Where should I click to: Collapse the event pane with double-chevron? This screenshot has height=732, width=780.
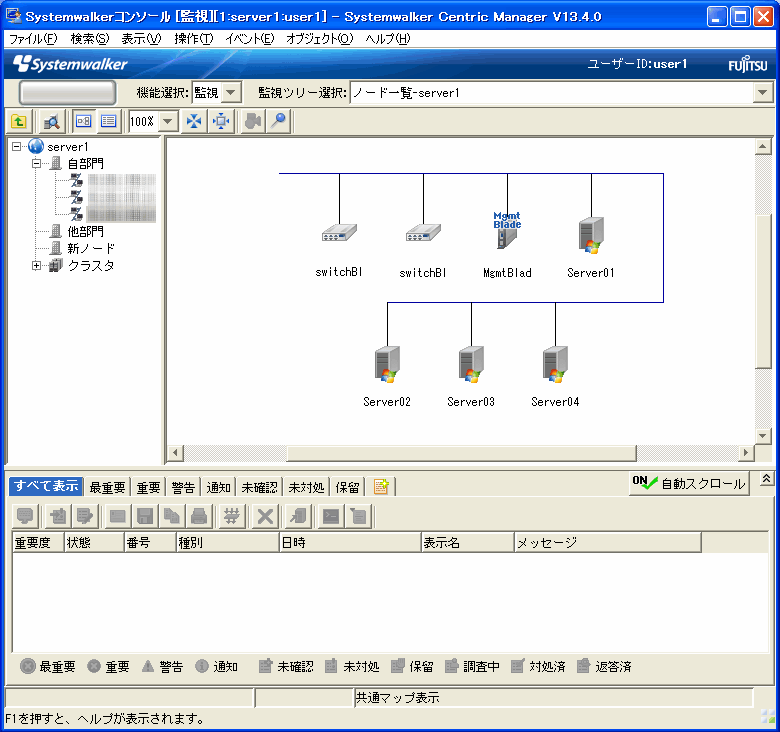point(767,479)
